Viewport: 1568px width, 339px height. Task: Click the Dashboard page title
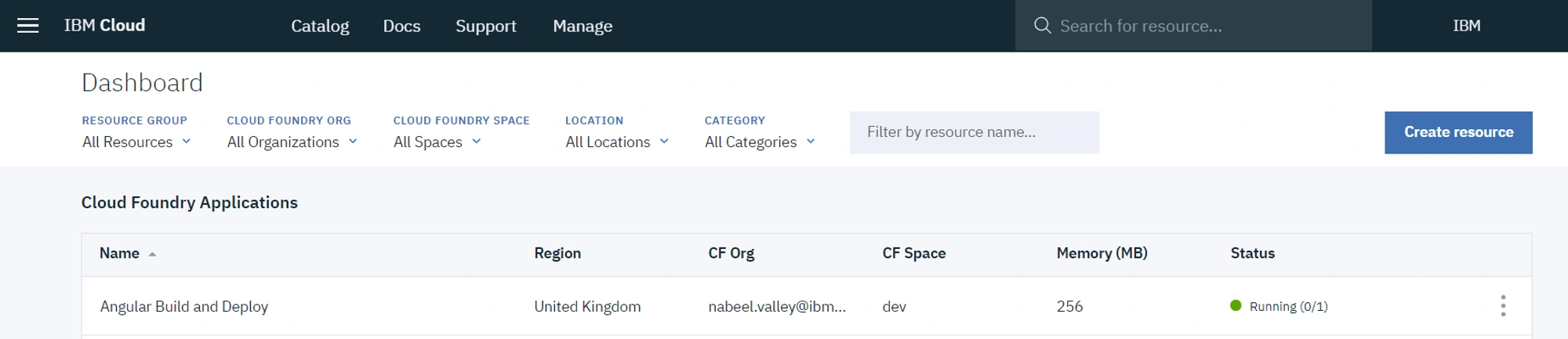coord(142,82)
